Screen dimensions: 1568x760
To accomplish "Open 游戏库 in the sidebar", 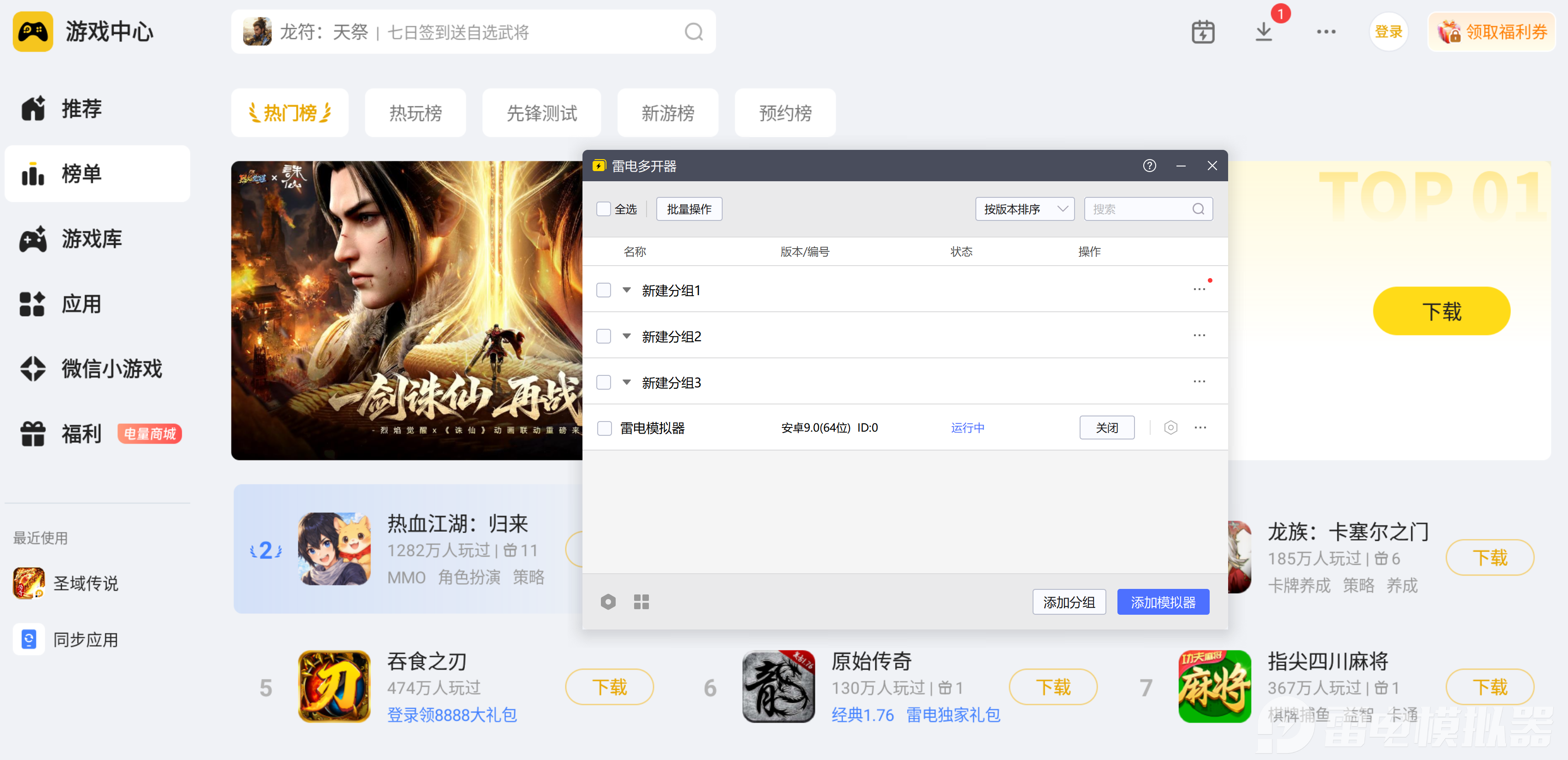I will coord(91,239).
